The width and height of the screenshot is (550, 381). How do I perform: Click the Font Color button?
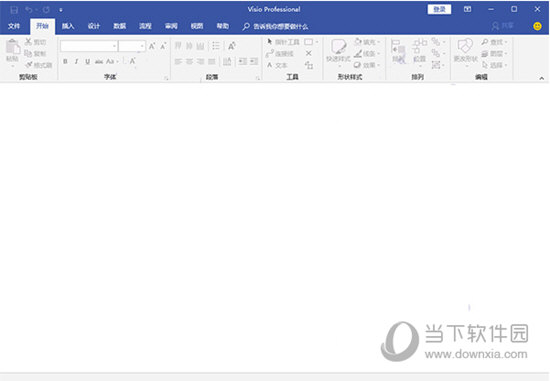tap(132, 61)
